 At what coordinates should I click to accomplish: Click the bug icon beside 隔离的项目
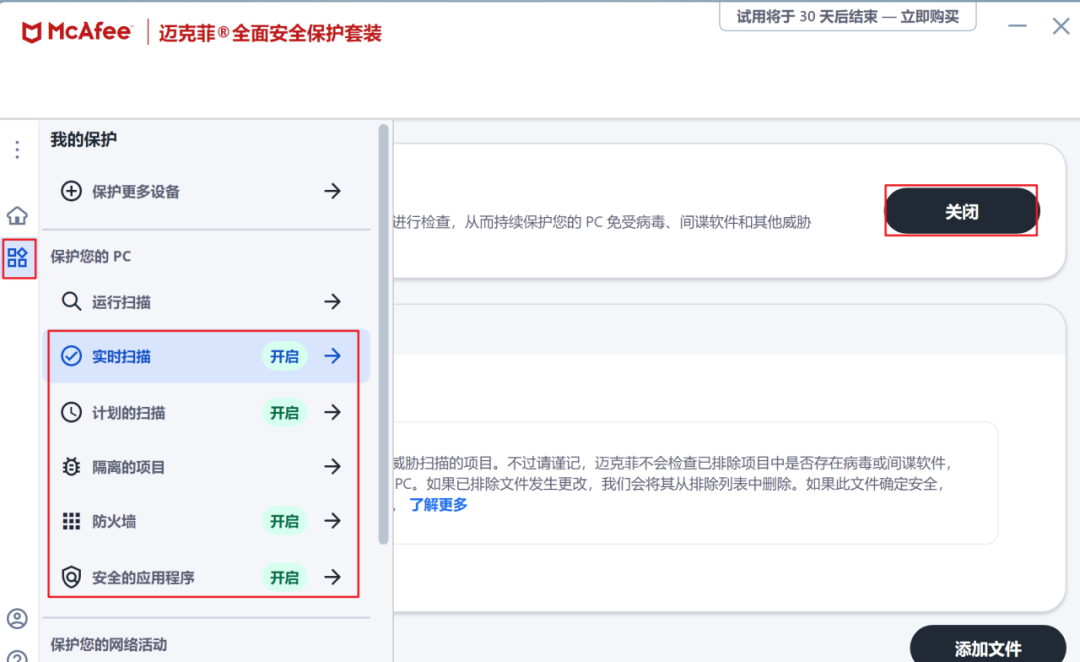point(71,466)
